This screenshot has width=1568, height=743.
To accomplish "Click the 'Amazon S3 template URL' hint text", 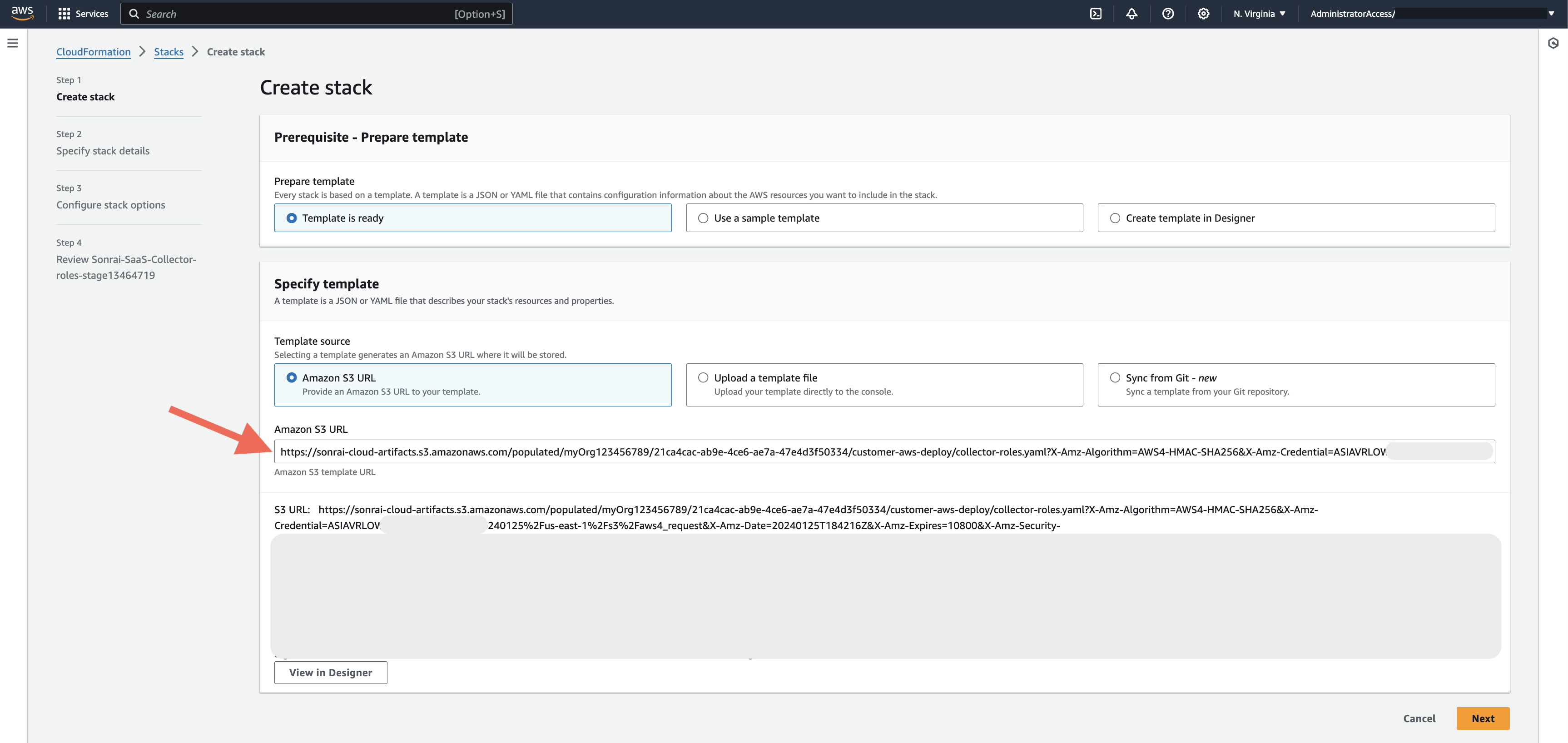I will [x=324, y=471].
